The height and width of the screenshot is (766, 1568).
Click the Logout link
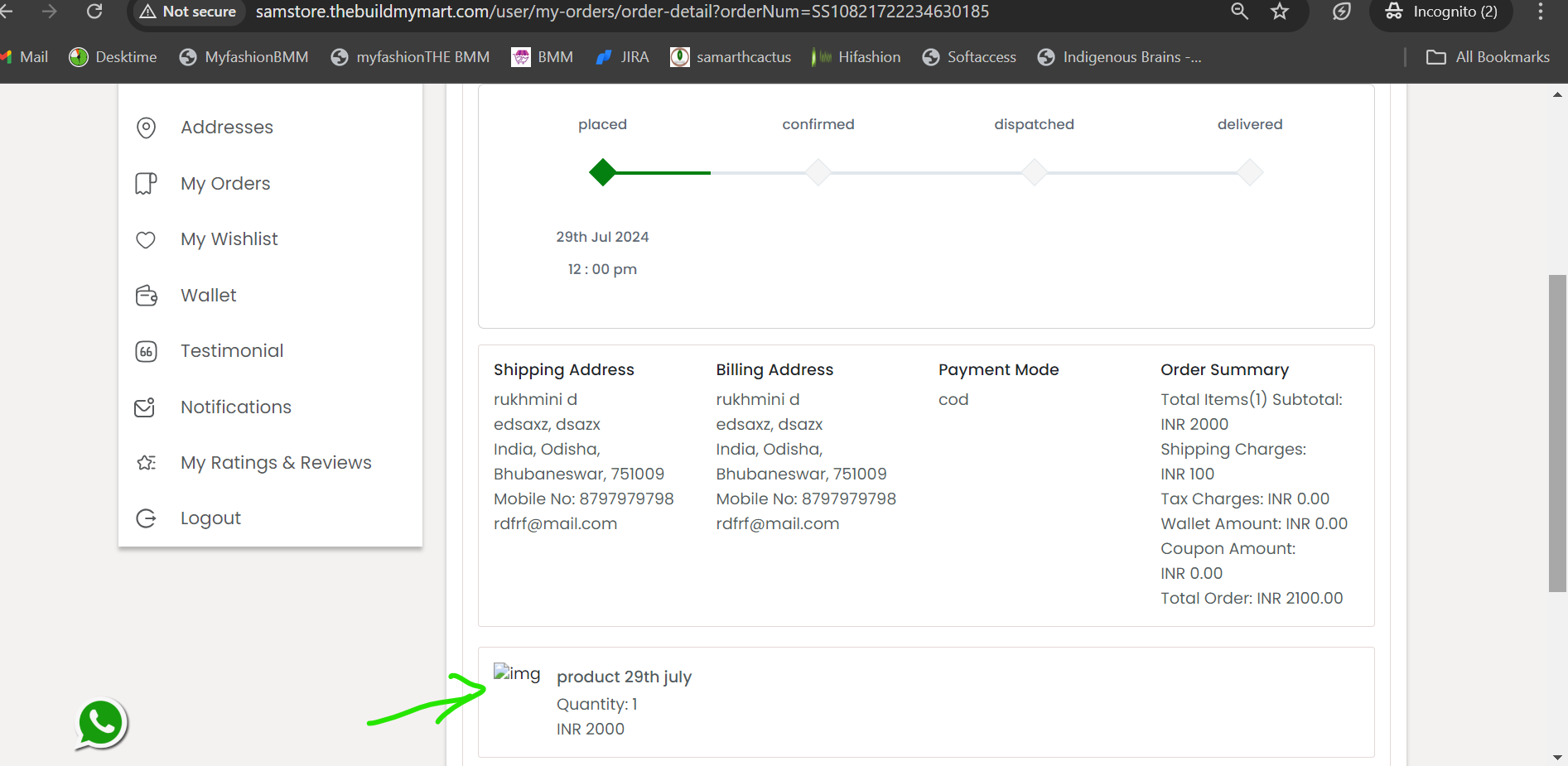pyautogui.click(x=210, y=518)
